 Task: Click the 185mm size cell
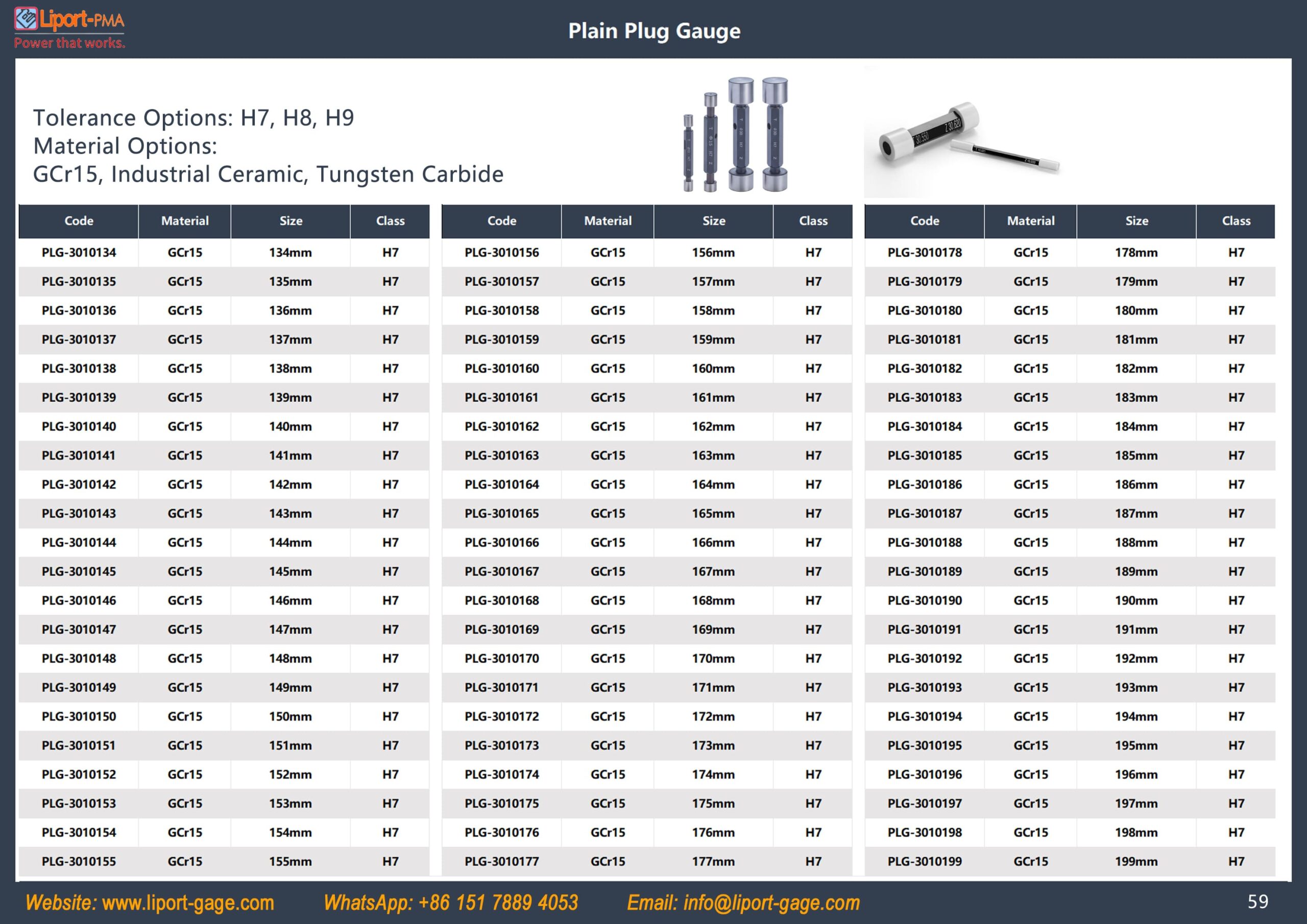click(x=1136, y=455)
